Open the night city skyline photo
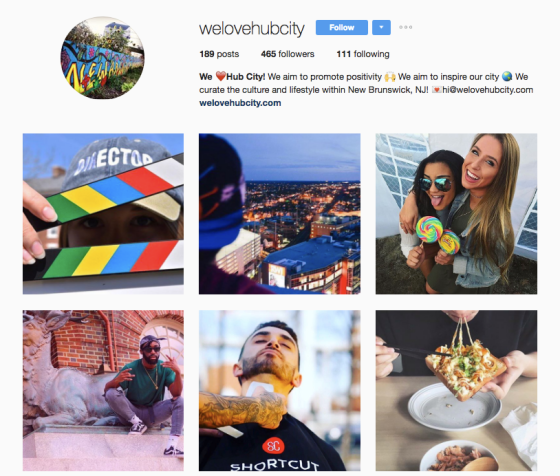The height and width of the screenshot is (476, 560). (x=280, y=214)
